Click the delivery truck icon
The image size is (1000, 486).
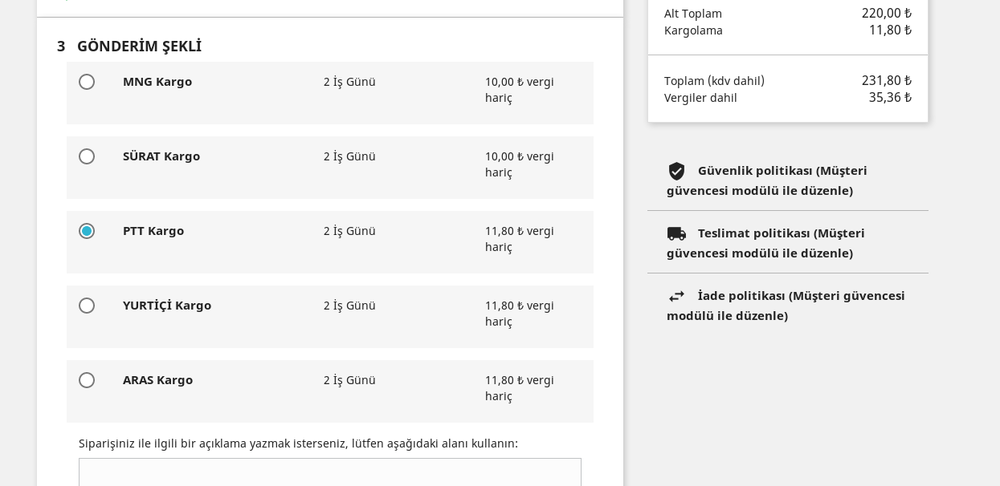pos(677,234)
